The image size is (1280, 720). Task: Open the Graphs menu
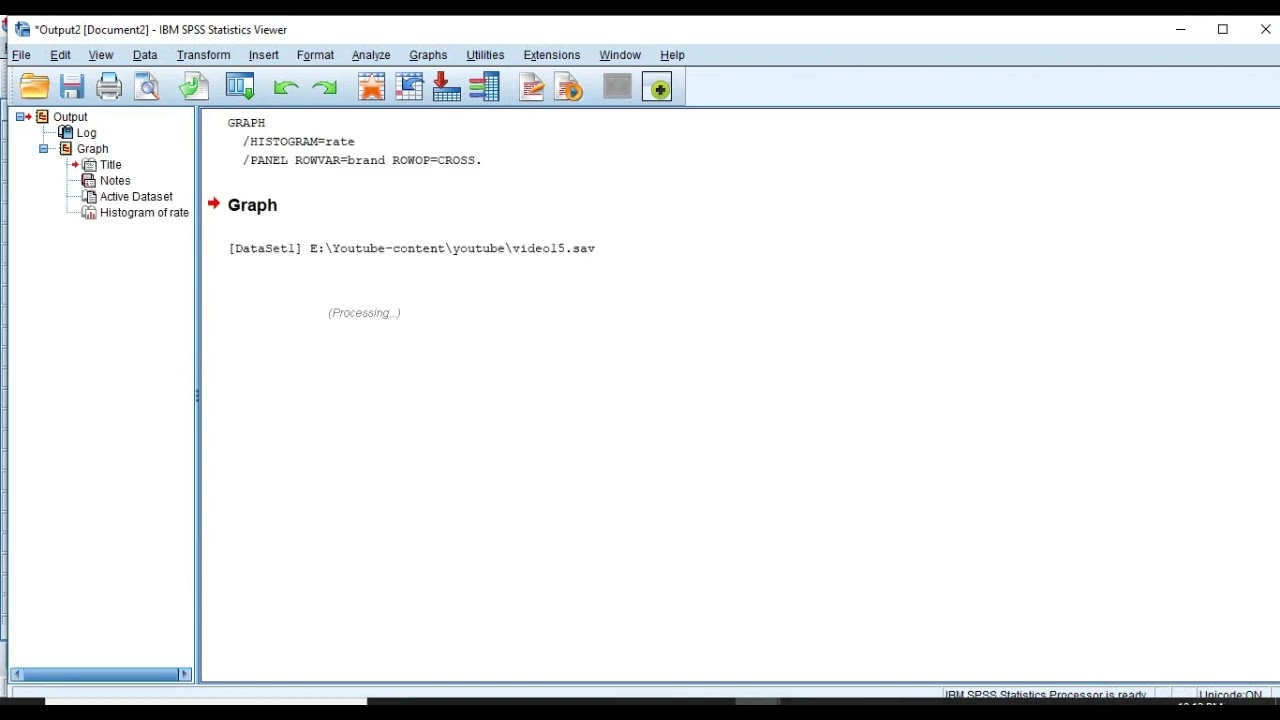(428, 55)
